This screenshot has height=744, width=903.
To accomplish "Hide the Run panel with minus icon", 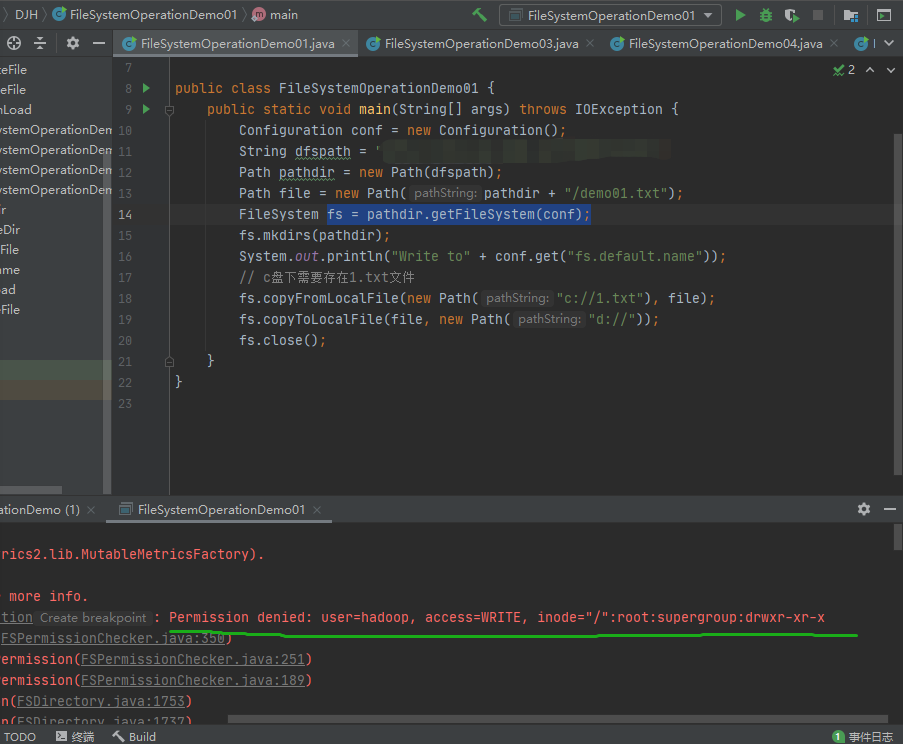I will 890,509.
